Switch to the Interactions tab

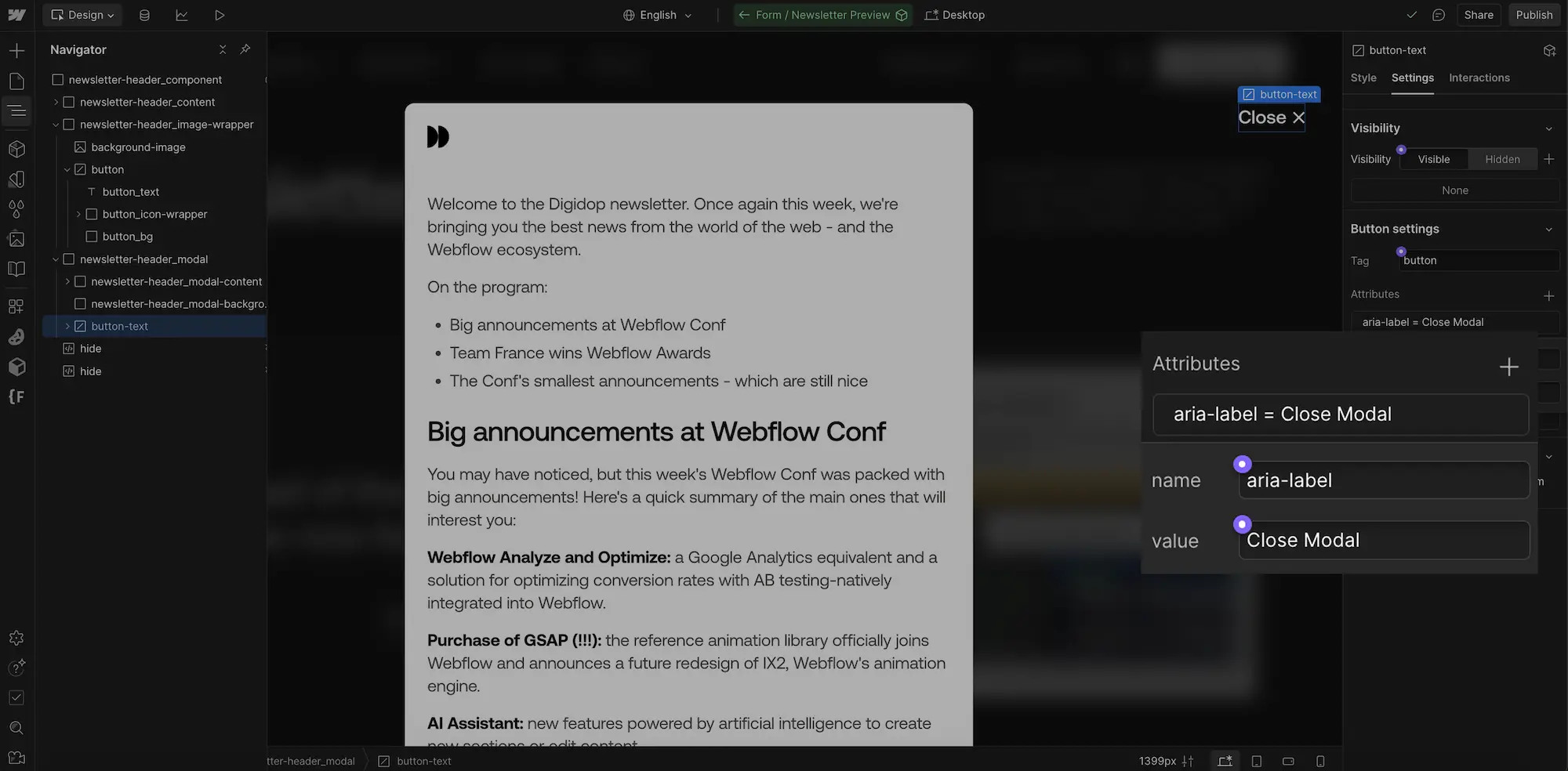[x=1479, y=78]
